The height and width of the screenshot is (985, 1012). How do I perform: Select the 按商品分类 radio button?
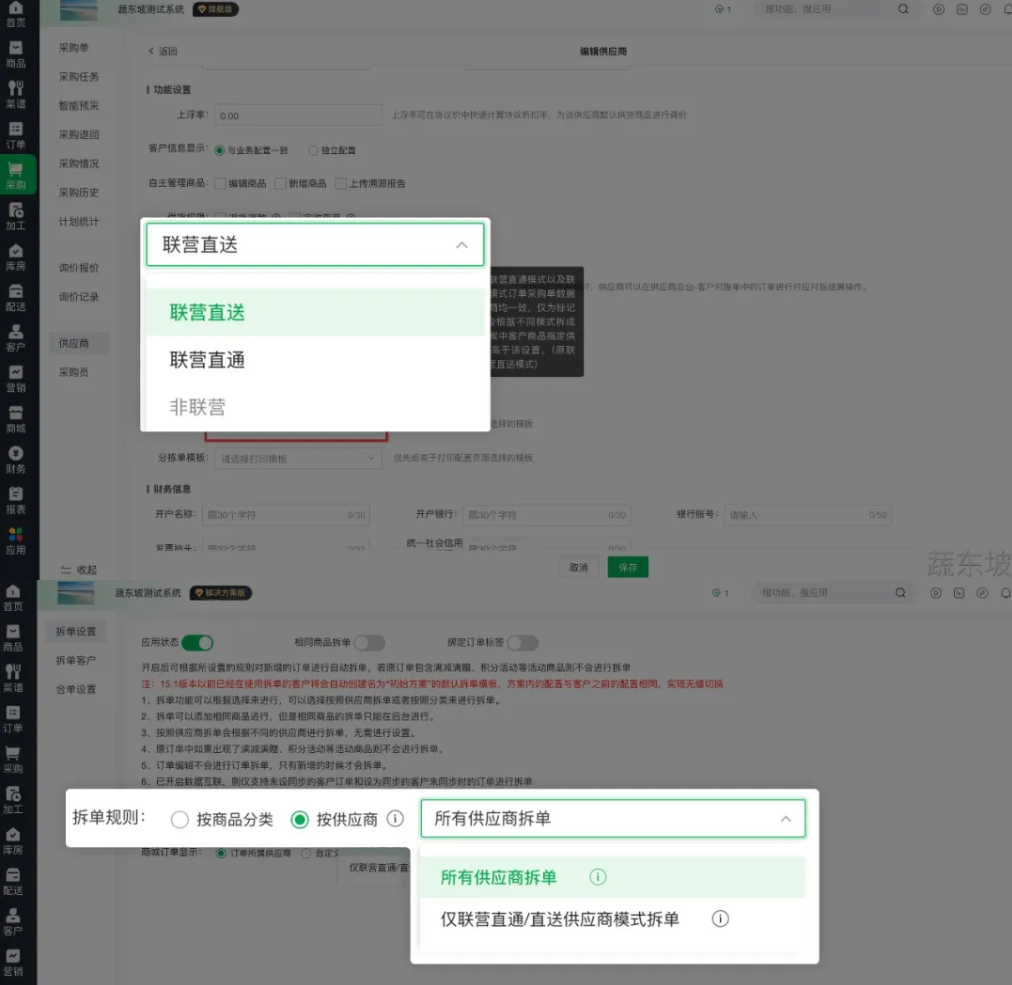point(180,820)
